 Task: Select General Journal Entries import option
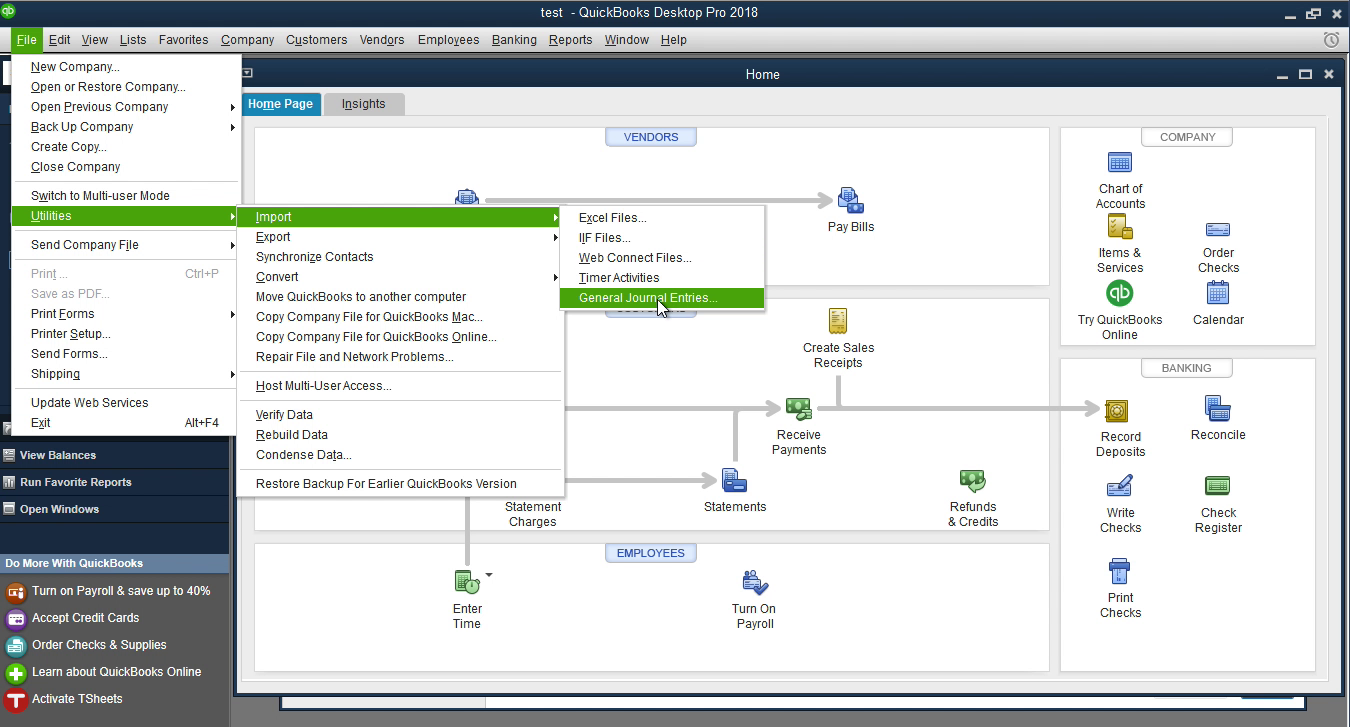click(x=662, y=298)
